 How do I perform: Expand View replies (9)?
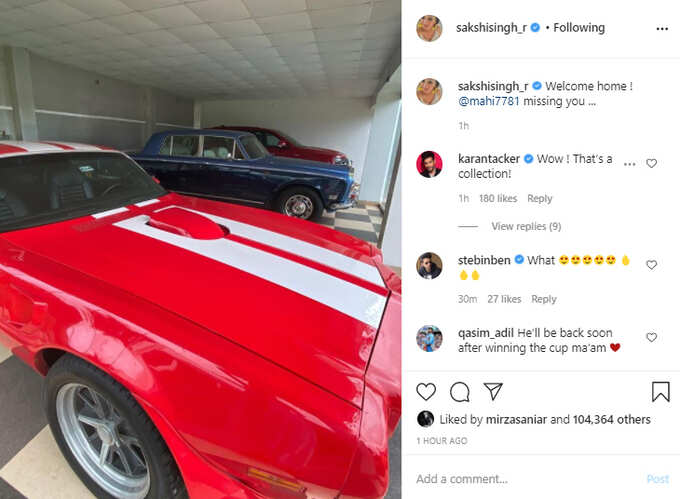point(526,226)
